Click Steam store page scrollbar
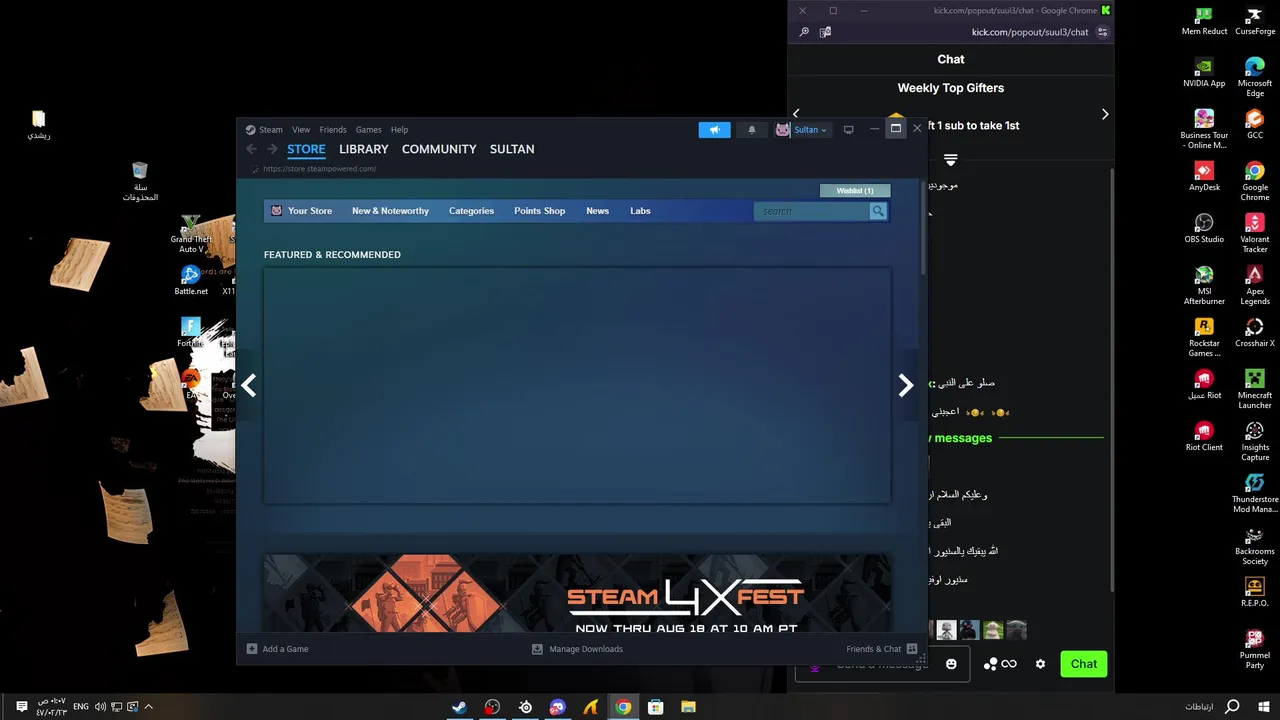The width and height of the screenshot is (1280, 720). tap(923, 228)
